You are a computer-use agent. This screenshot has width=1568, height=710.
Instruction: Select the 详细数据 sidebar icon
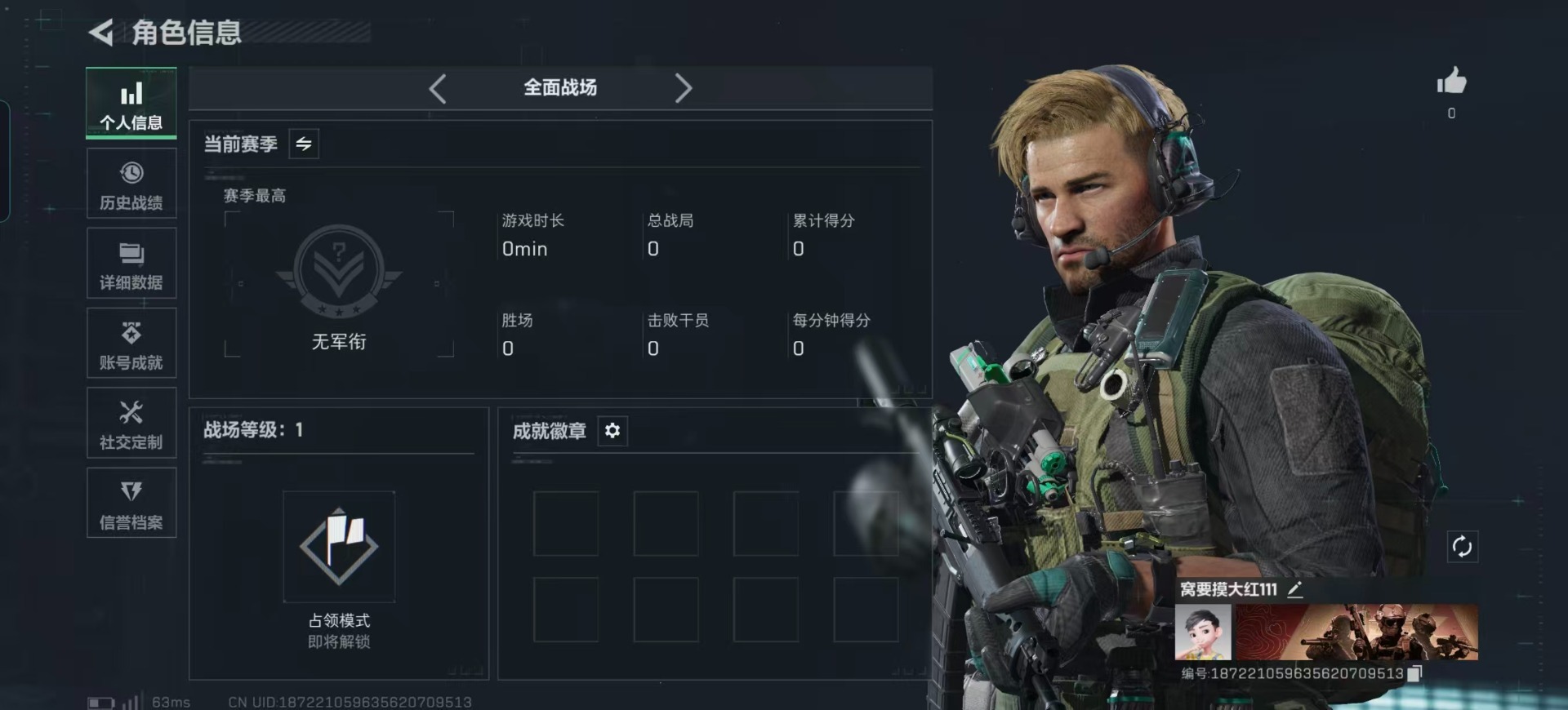click(x=131, y=264)
